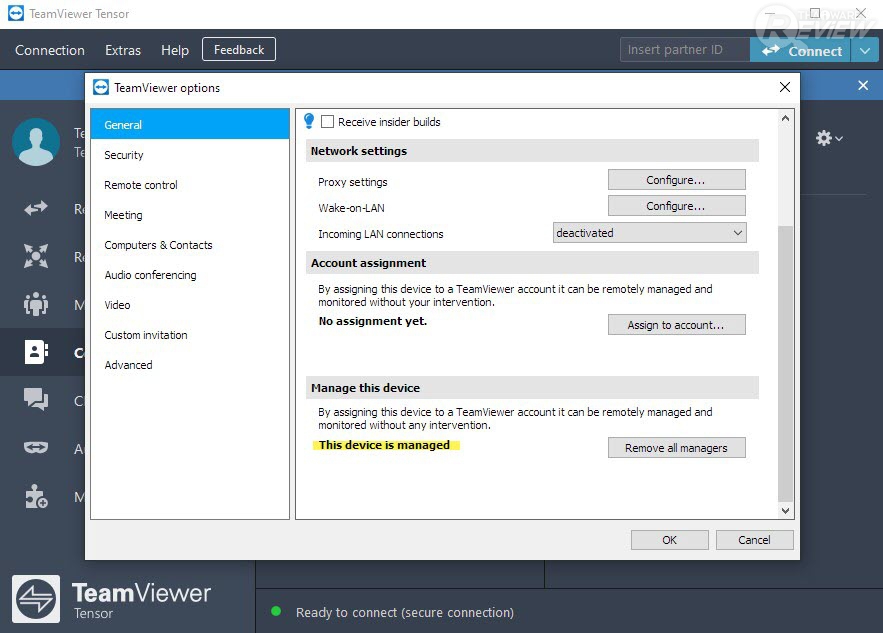Open the Help menu

pyautogui.click(x=175, y=50)
